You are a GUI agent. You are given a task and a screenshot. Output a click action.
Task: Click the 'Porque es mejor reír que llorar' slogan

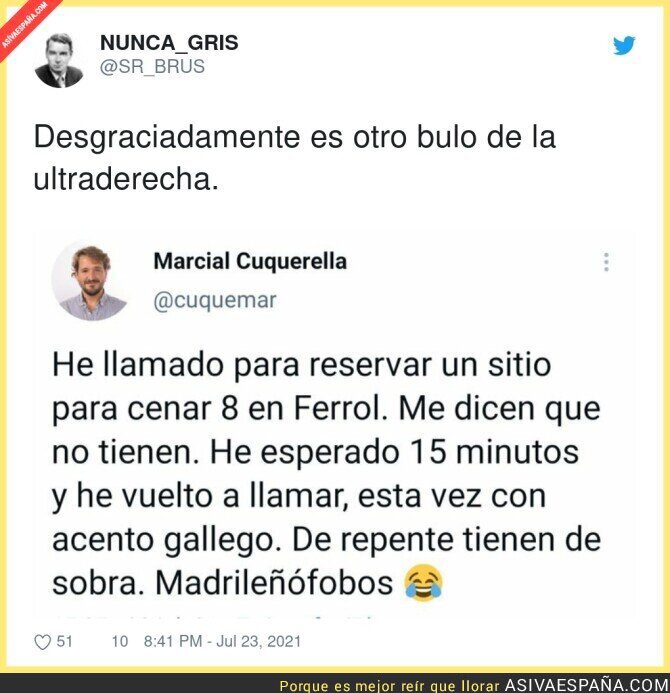tap(389, 686)
